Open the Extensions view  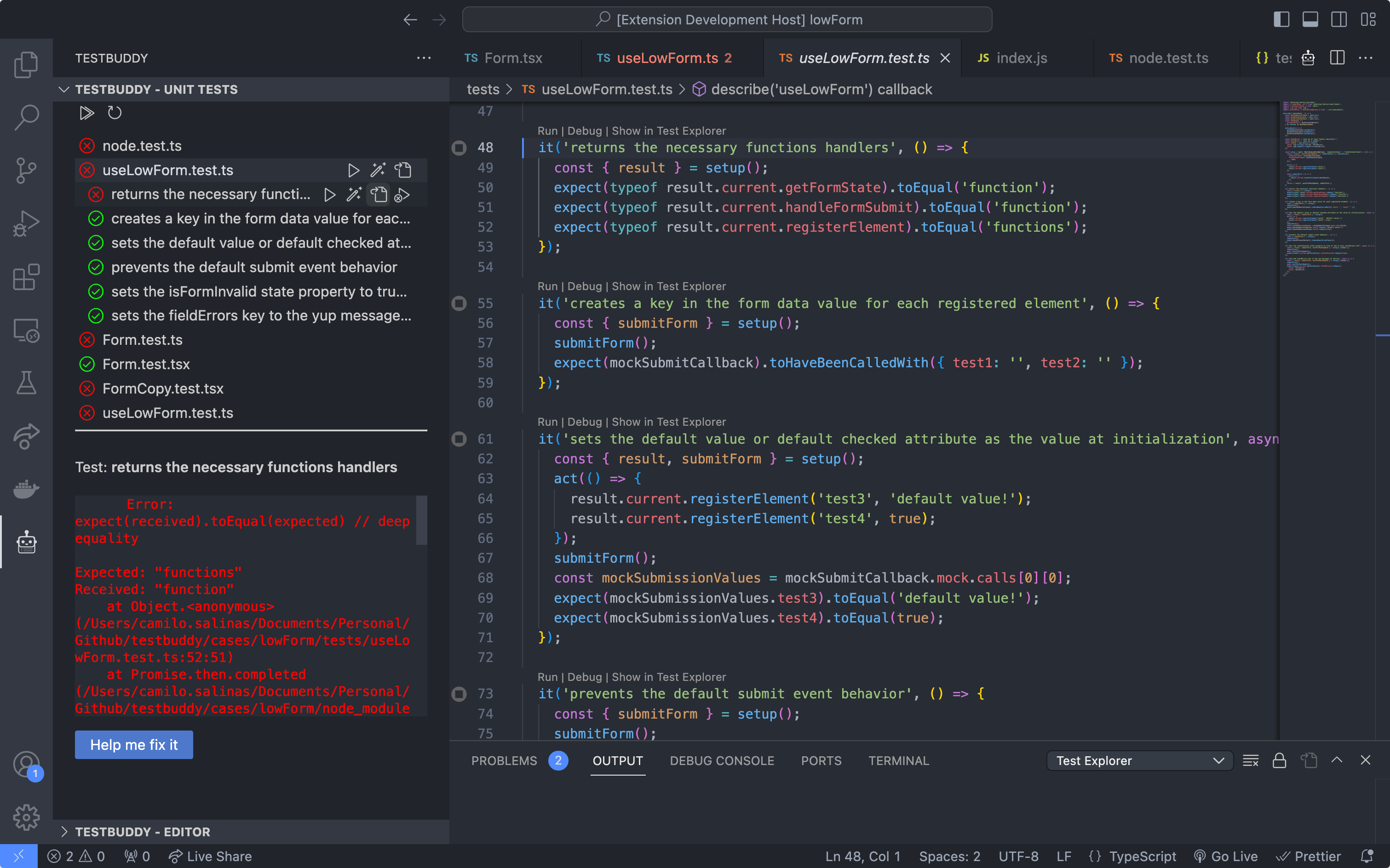(26, 277)
